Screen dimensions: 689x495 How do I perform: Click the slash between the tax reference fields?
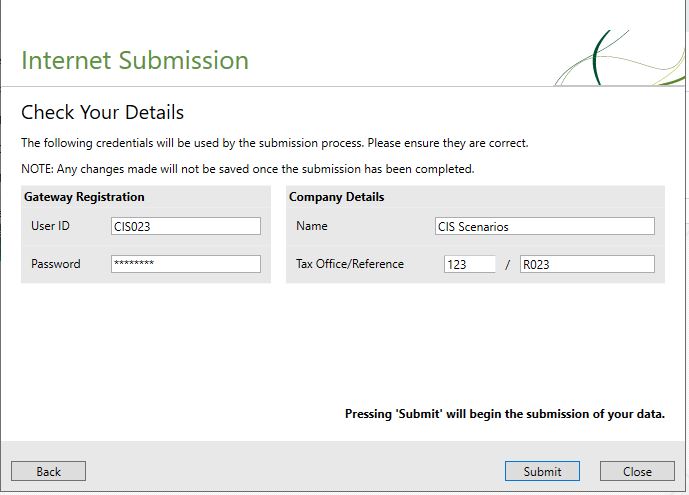click(508, 265)
